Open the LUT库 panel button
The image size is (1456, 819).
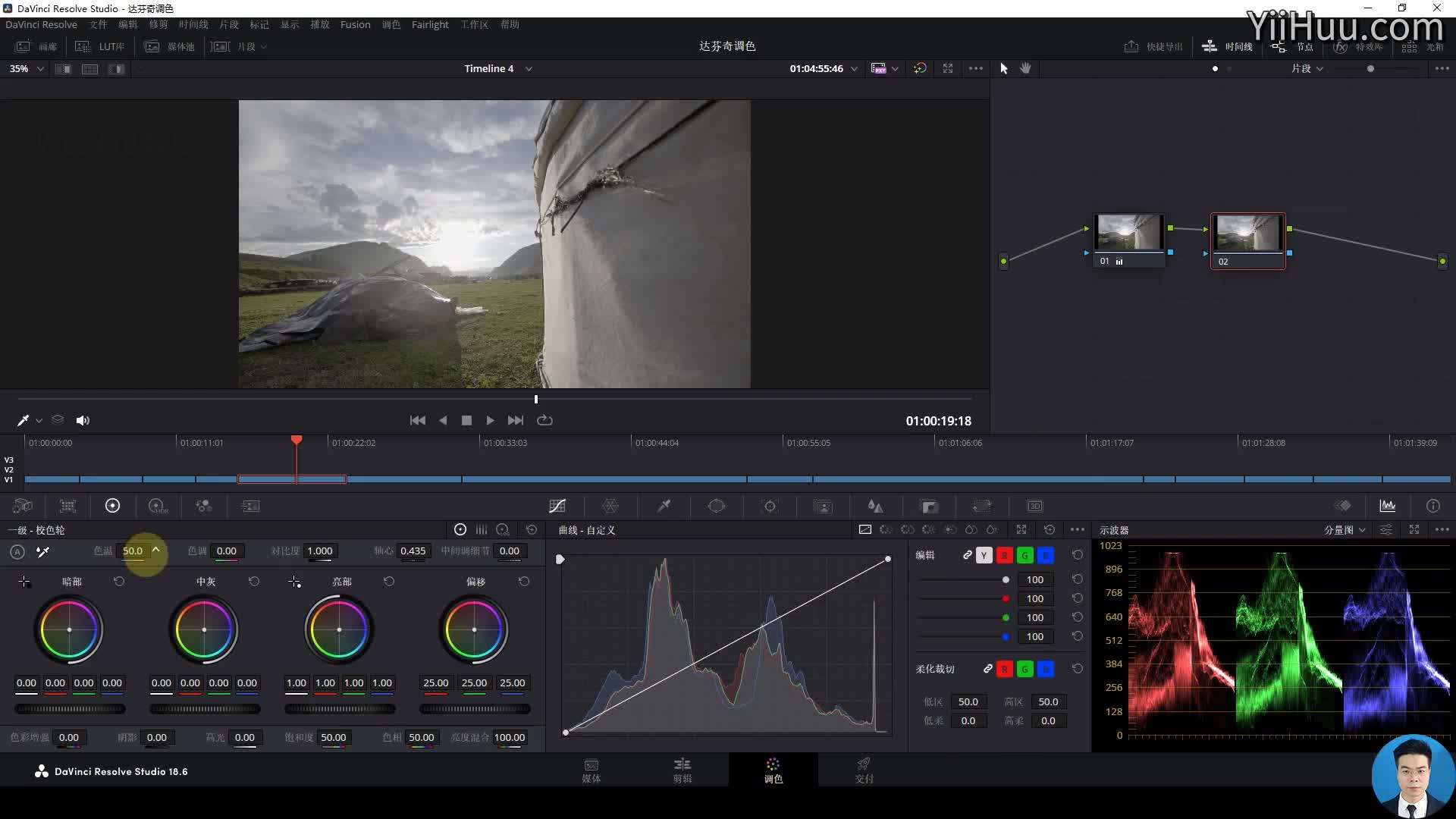pyautogui.click(x=99, y=46)
